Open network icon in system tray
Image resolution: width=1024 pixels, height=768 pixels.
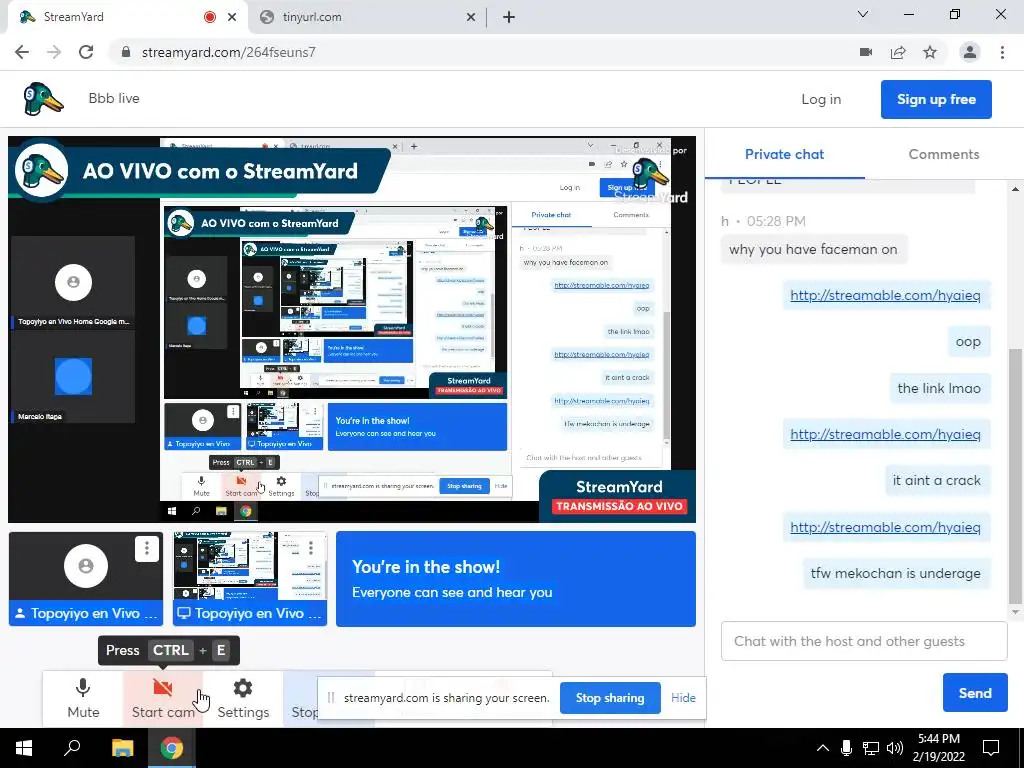871,748
